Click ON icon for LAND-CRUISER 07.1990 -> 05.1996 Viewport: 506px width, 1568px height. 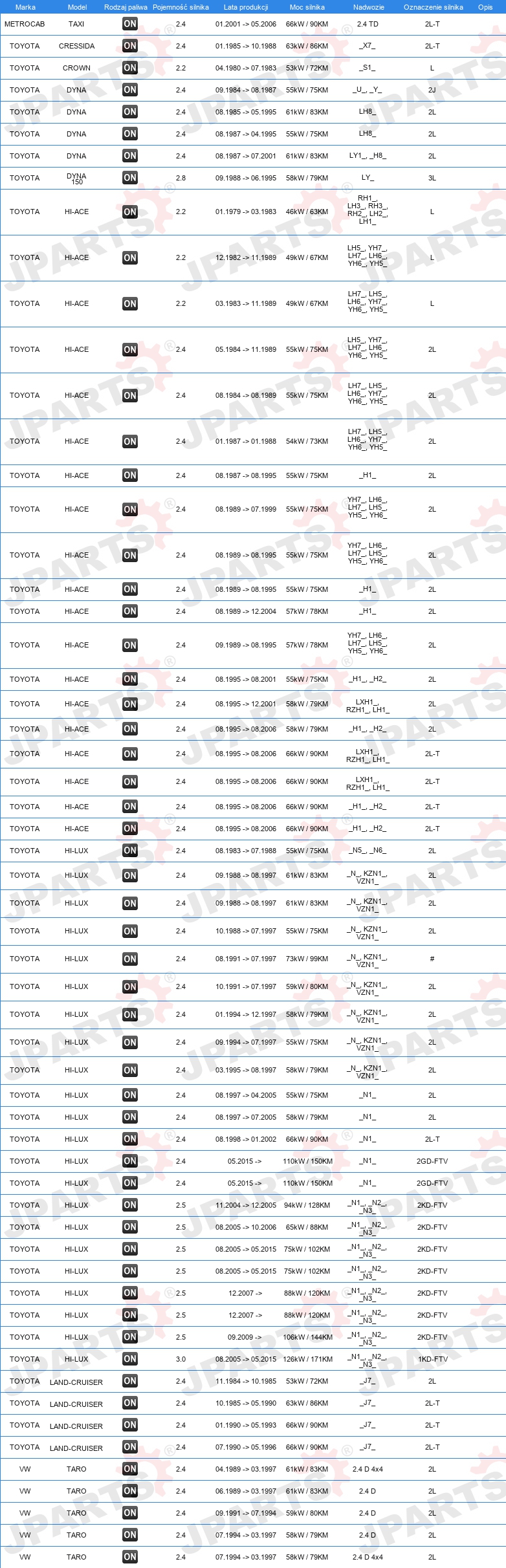(129, 1447)
